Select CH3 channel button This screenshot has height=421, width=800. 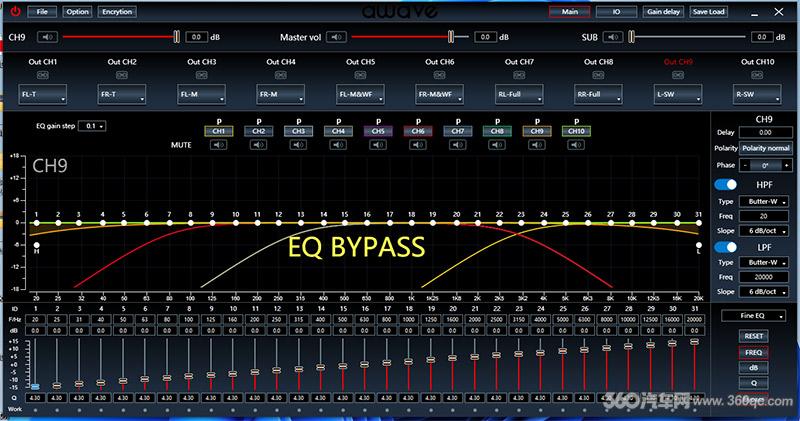point(298,131)
